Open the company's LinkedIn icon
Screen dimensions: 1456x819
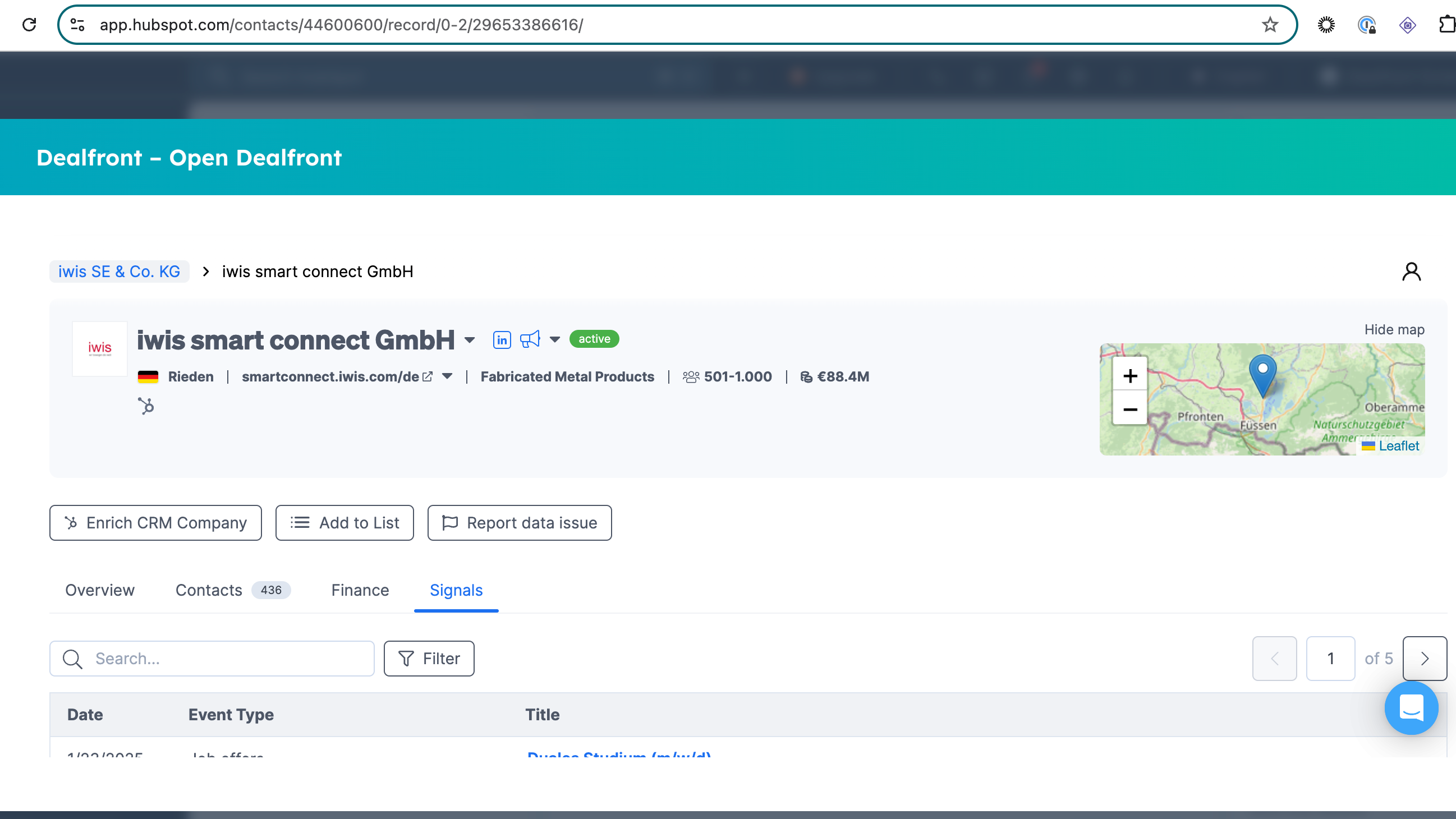502,339
